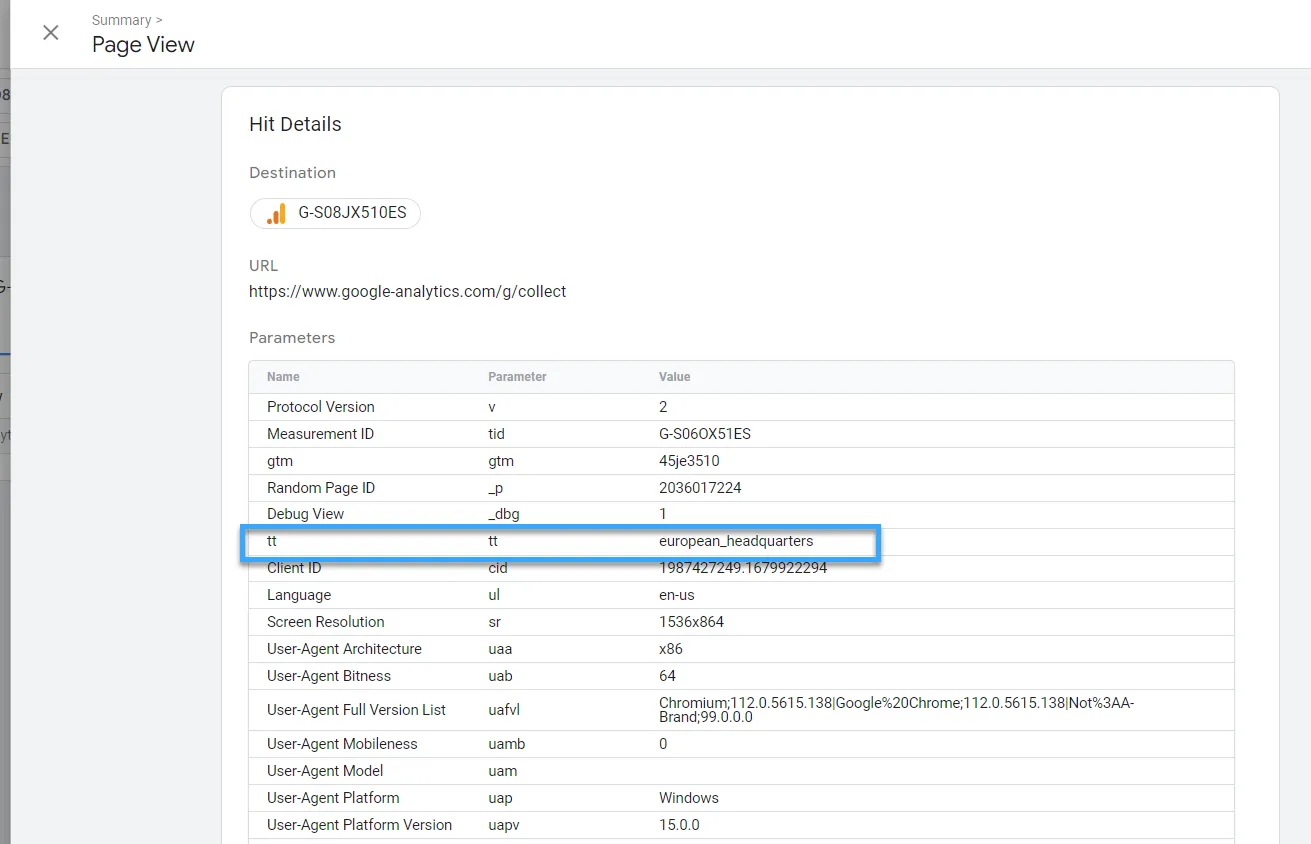Close the Page View hit details panel

[50, 33]
